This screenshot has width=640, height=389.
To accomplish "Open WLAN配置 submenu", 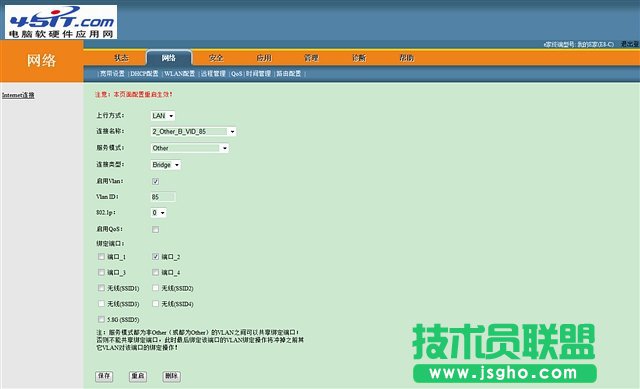I will (x=180, y=73).
